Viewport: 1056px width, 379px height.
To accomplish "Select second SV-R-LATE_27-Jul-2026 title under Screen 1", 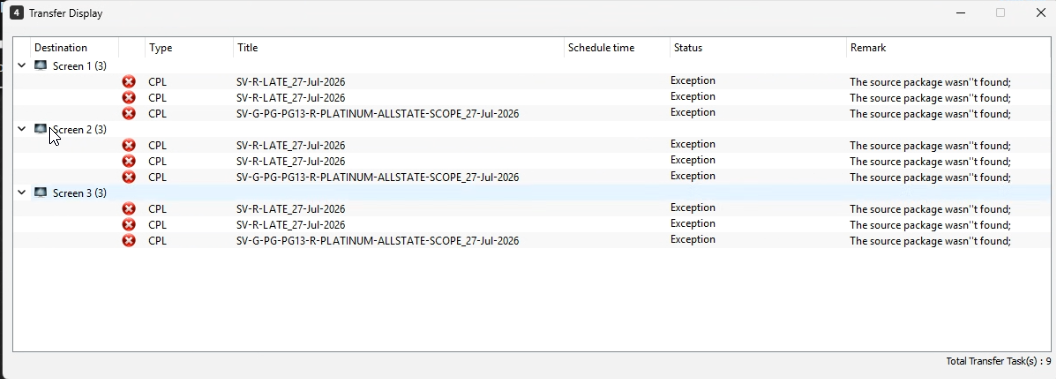I will click(291, 98).
